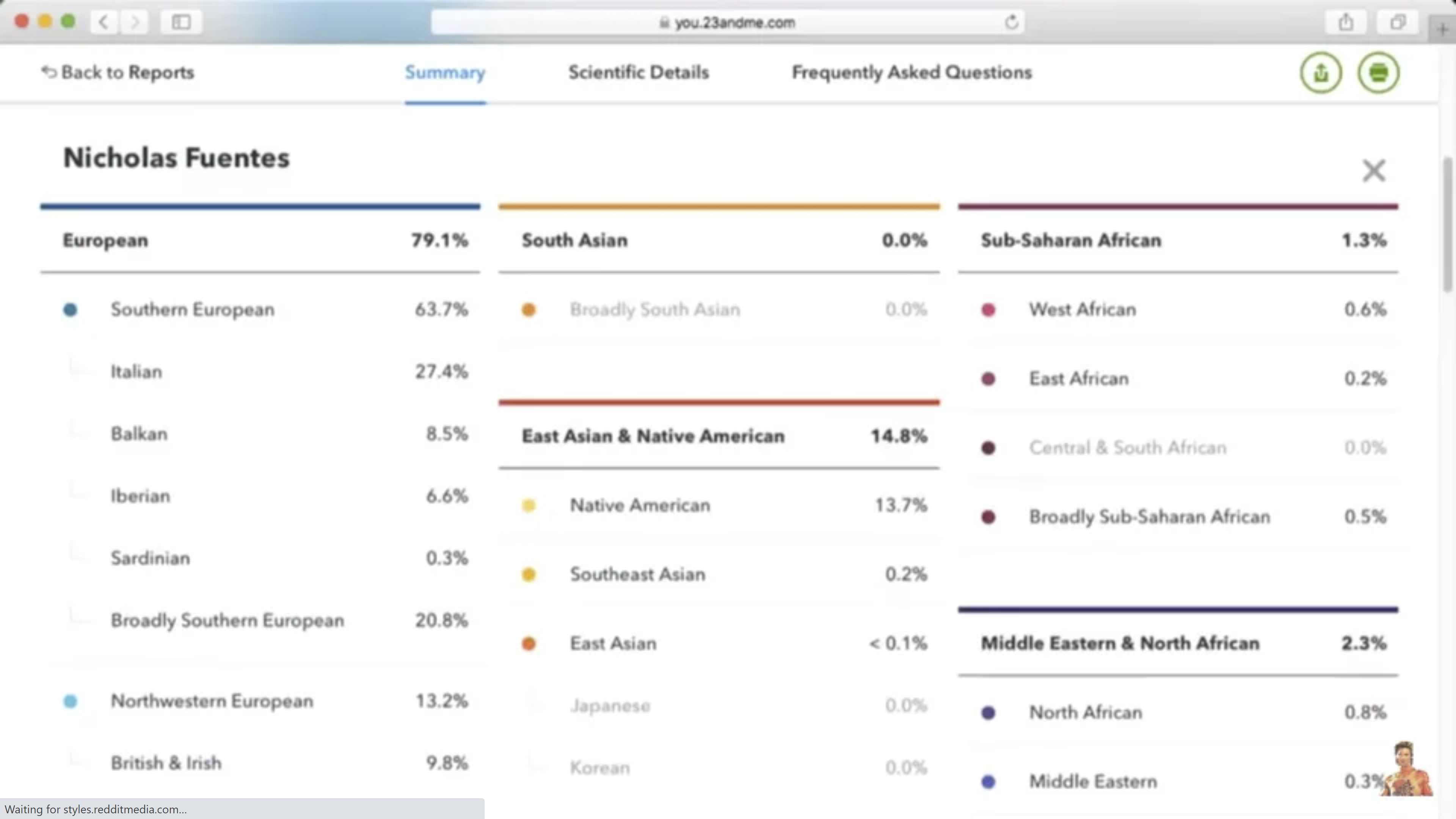Close the ancestry breakdown with the X

[x=1373, y=170]
